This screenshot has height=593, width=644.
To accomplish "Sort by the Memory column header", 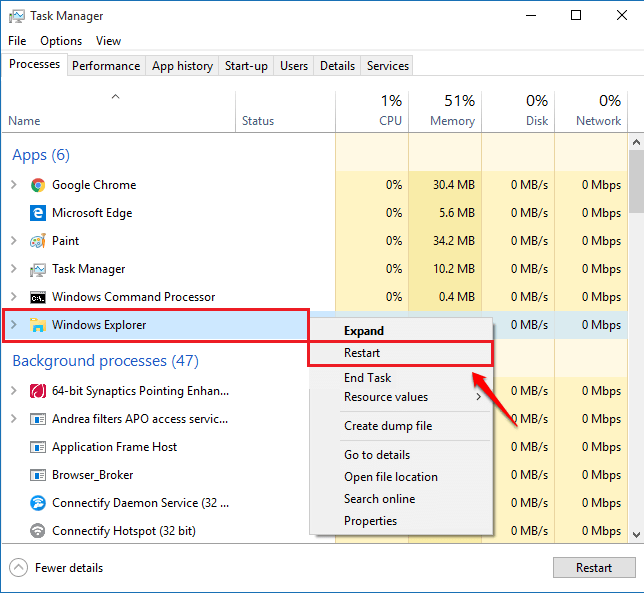I will point(445,112).
